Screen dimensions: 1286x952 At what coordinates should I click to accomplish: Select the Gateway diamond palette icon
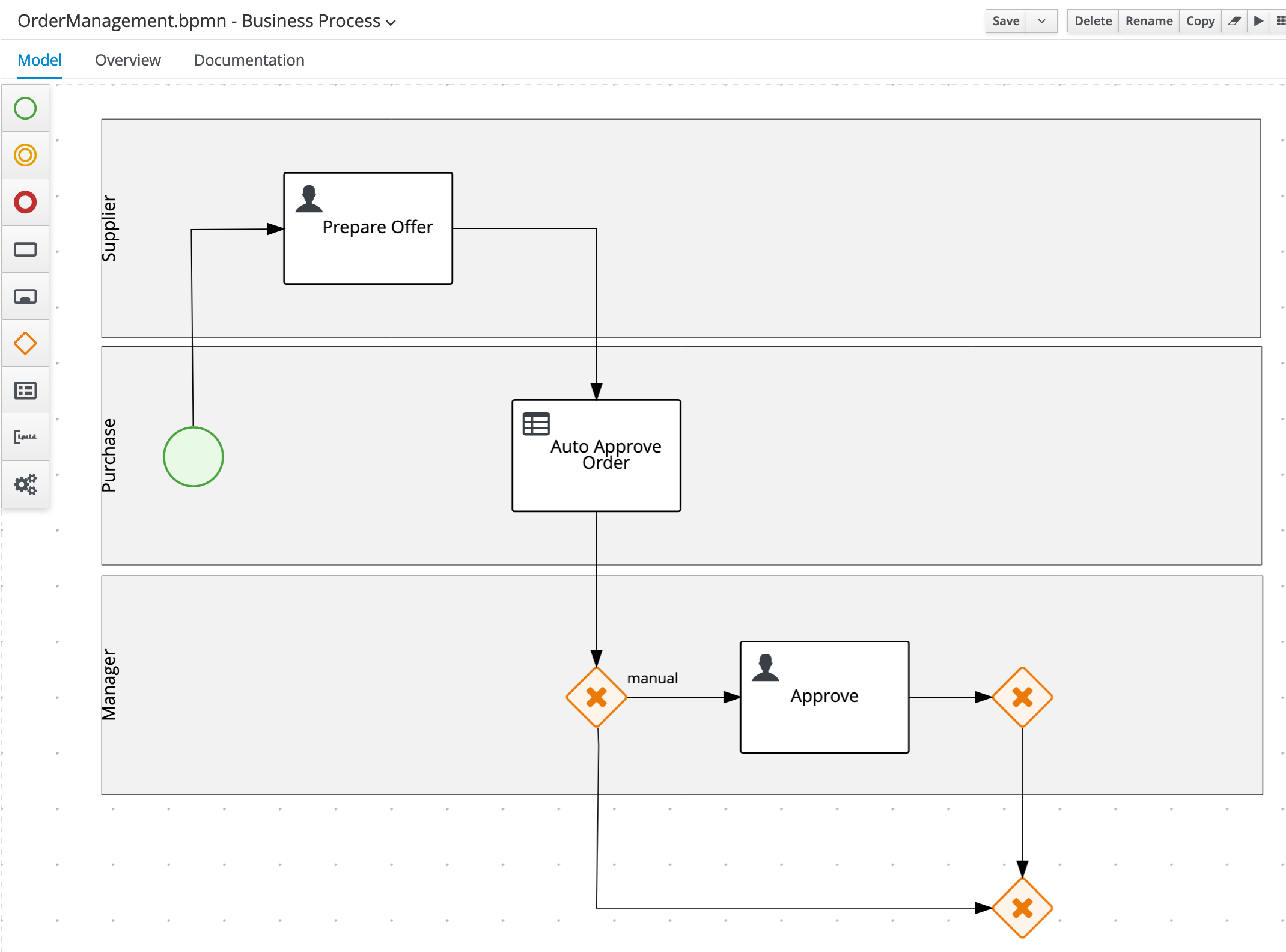25,343
